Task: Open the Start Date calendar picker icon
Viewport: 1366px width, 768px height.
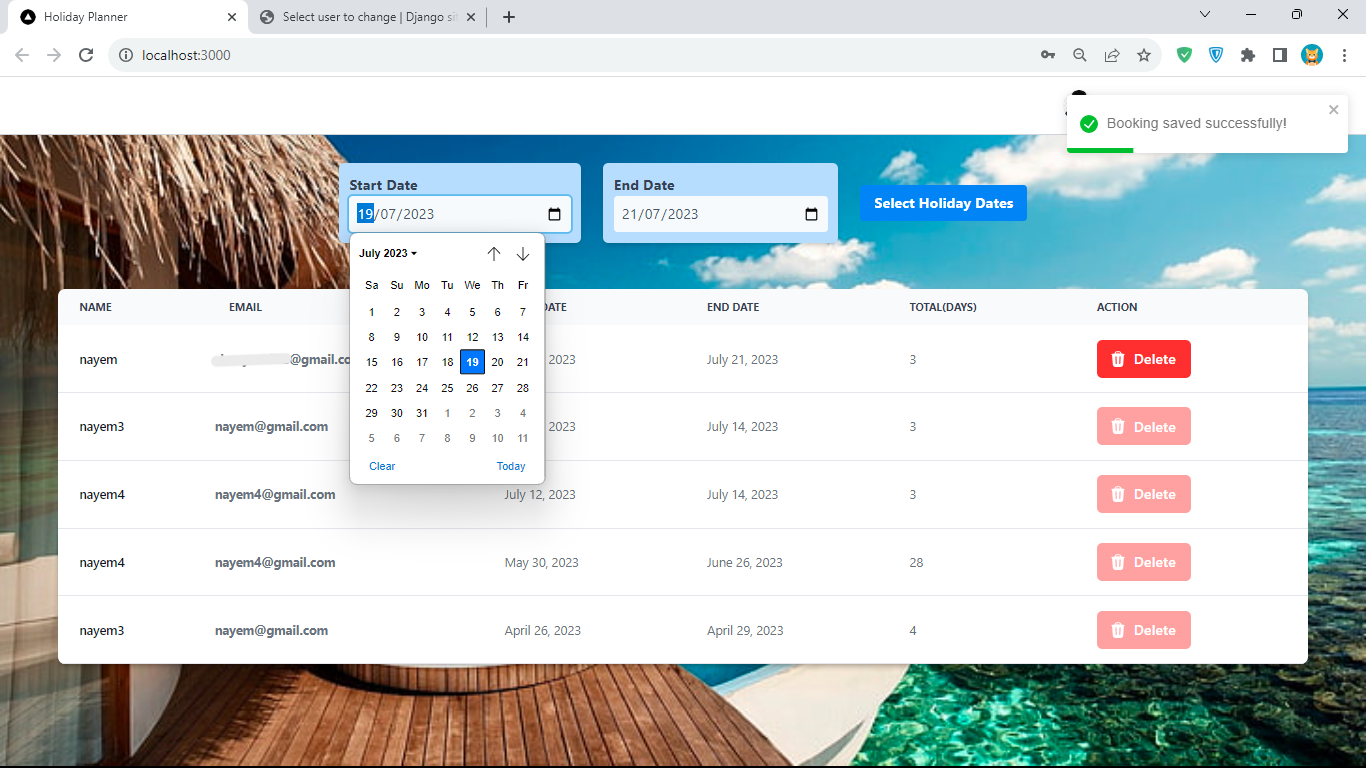Action: (x=554, y=214)
